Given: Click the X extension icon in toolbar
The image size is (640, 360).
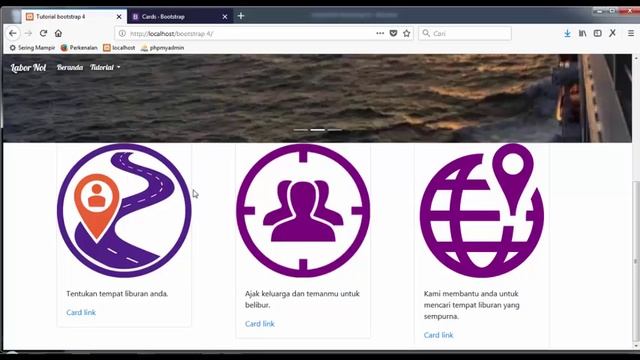Looking at the screenshot, I should click(x=613, y=33).
